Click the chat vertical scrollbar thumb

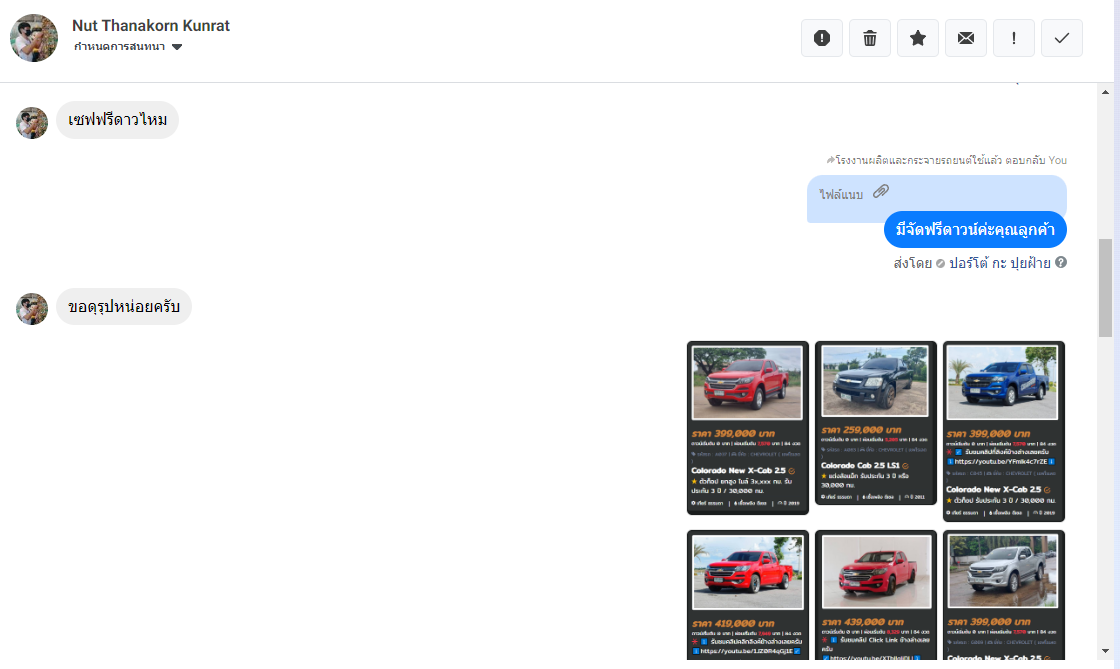click(x=1105, y=287)
